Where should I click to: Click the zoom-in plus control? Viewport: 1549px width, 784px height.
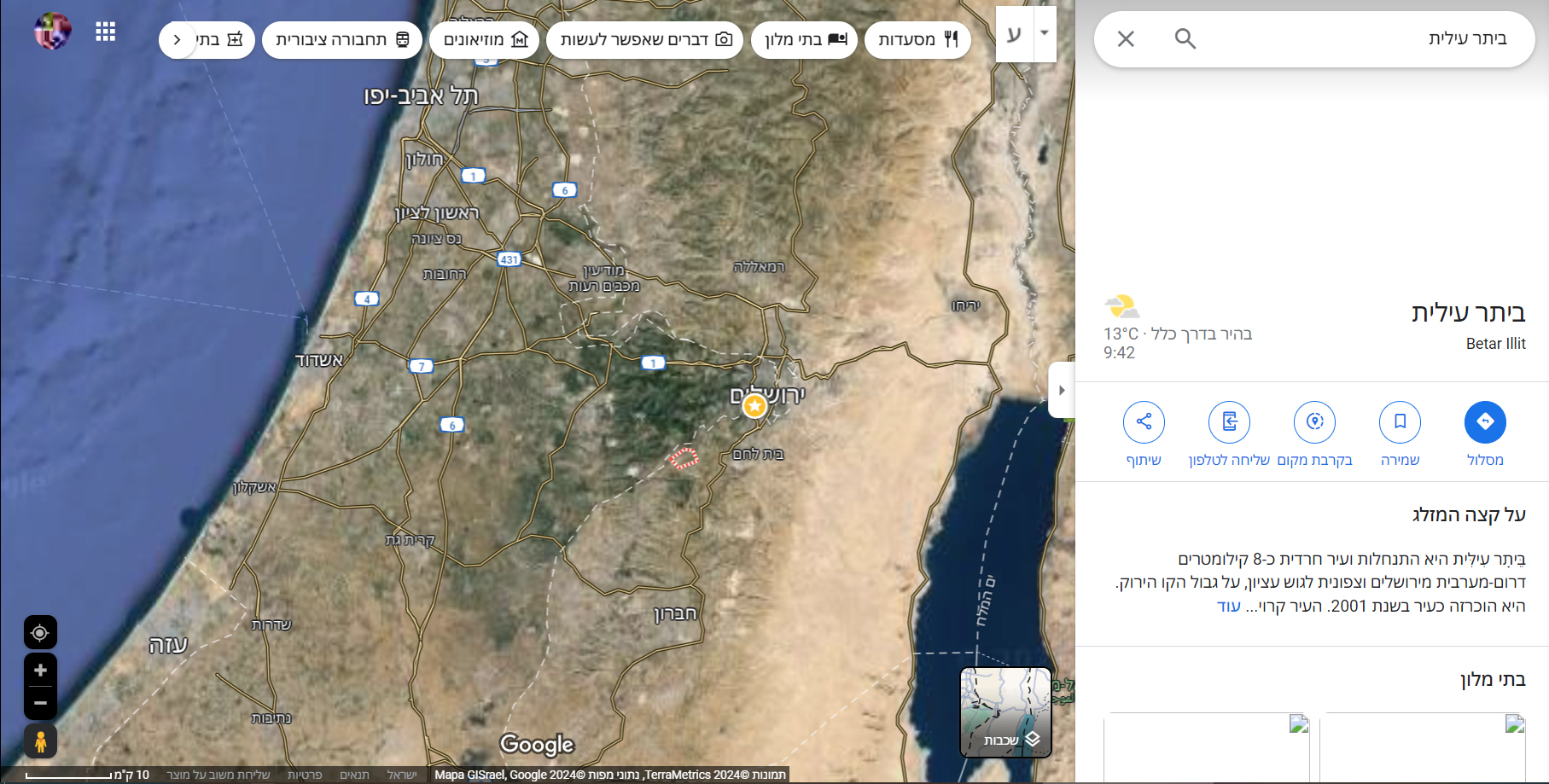coord(40,671)
